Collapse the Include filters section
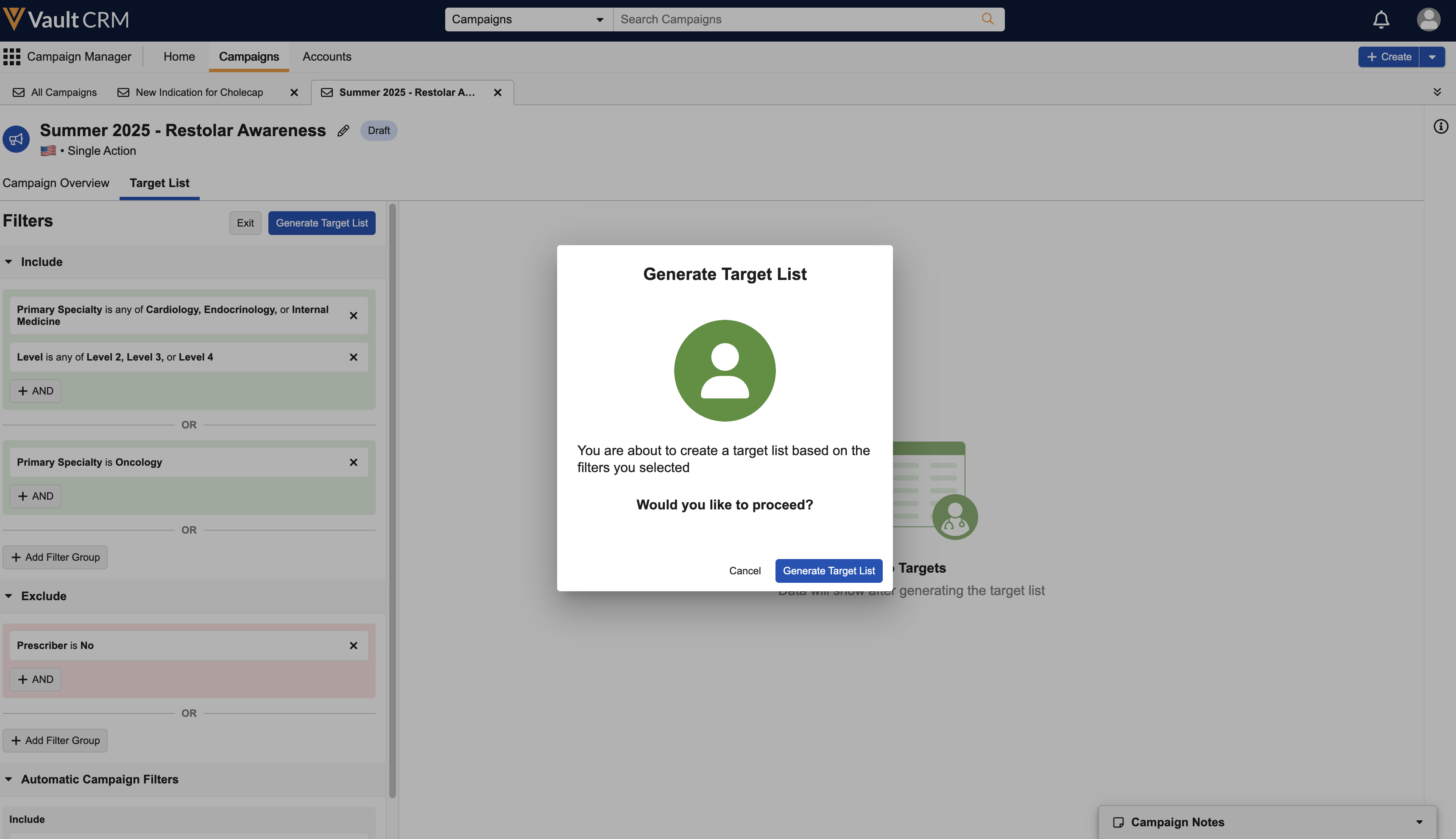The height and width of the screenshot is (839, 1456). click(x=8, y=262)
